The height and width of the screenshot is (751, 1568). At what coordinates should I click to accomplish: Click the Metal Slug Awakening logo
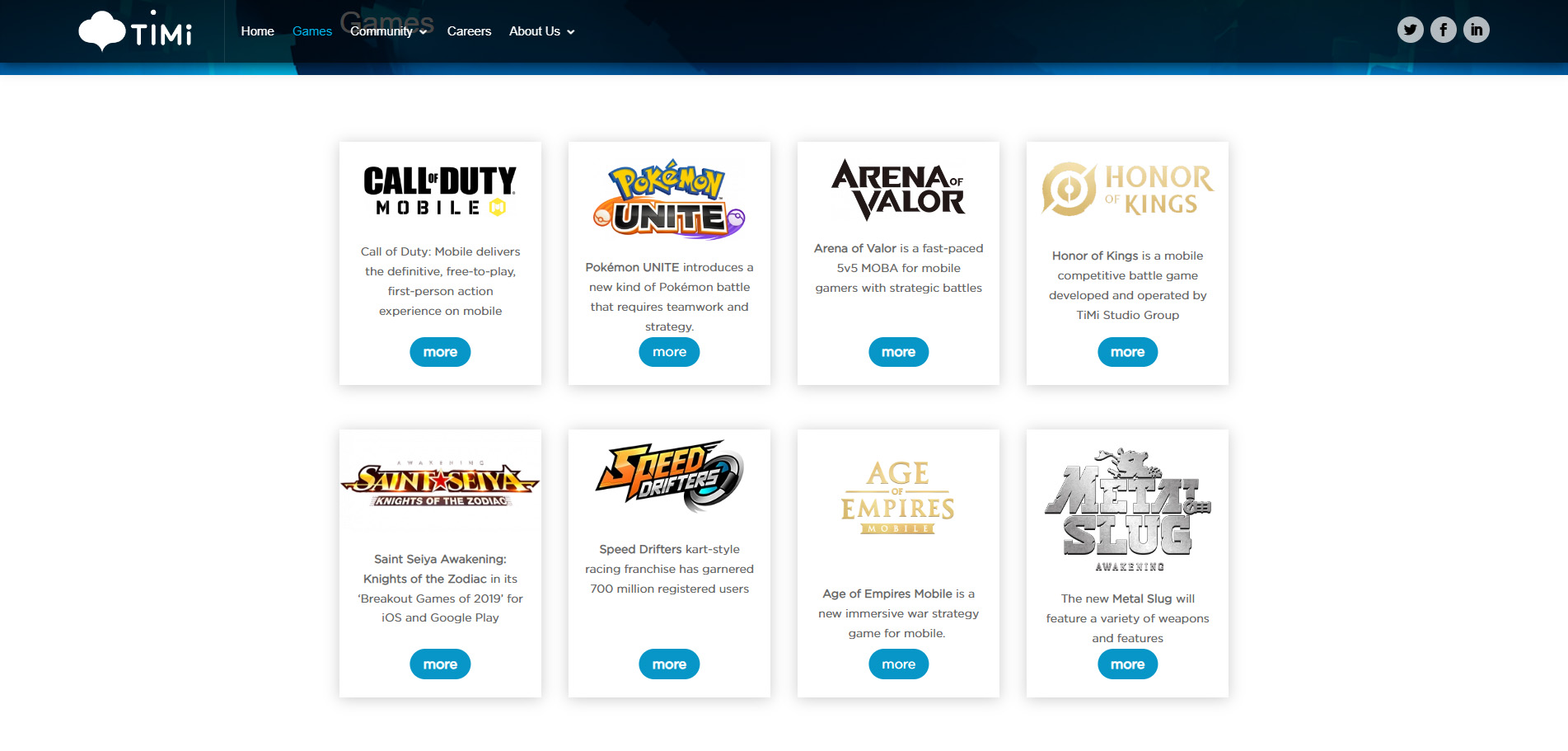(x=1127, y=510)
